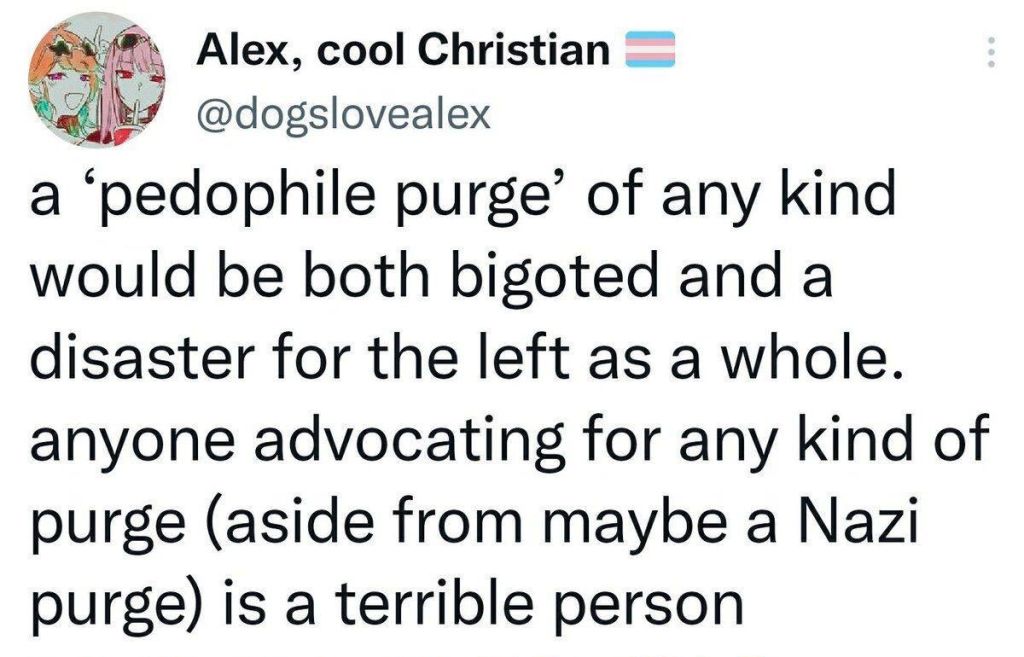The height and width of the screenshot is (657, 1024).
Task: Open profile via 'Alex, cool Christian' name
Action: [x=403, y=50]
